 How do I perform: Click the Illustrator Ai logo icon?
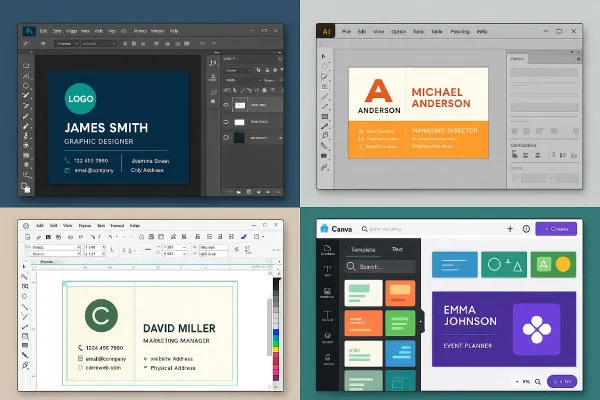tap(328, 32)
